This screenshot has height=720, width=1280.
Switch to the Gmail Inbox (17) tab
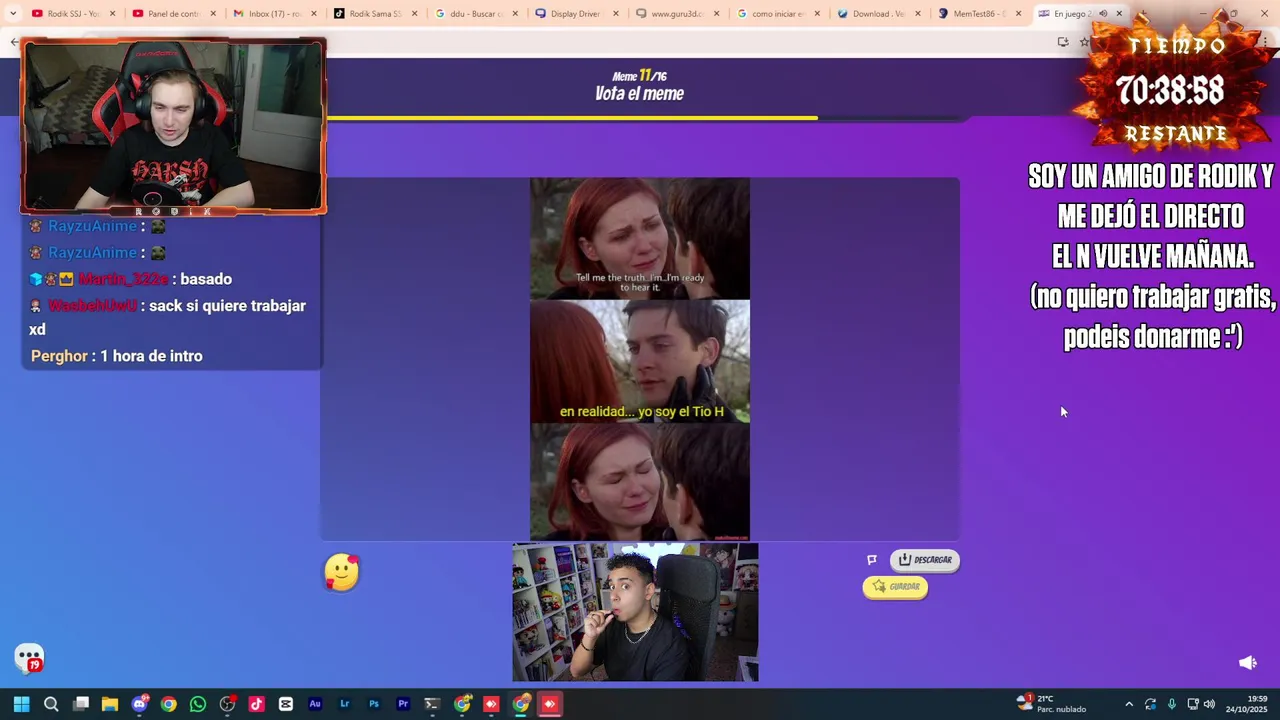point(274,14)
